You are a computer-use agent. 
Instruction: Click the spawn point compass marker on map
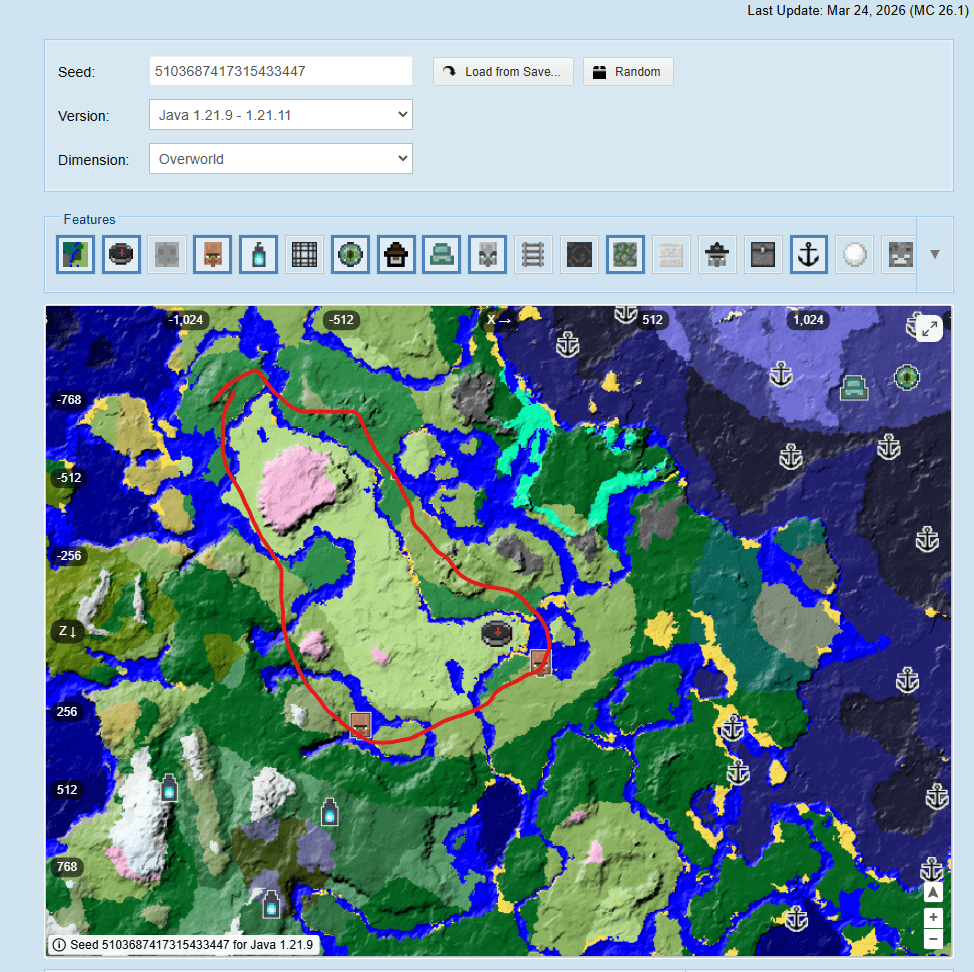point(498,632)
